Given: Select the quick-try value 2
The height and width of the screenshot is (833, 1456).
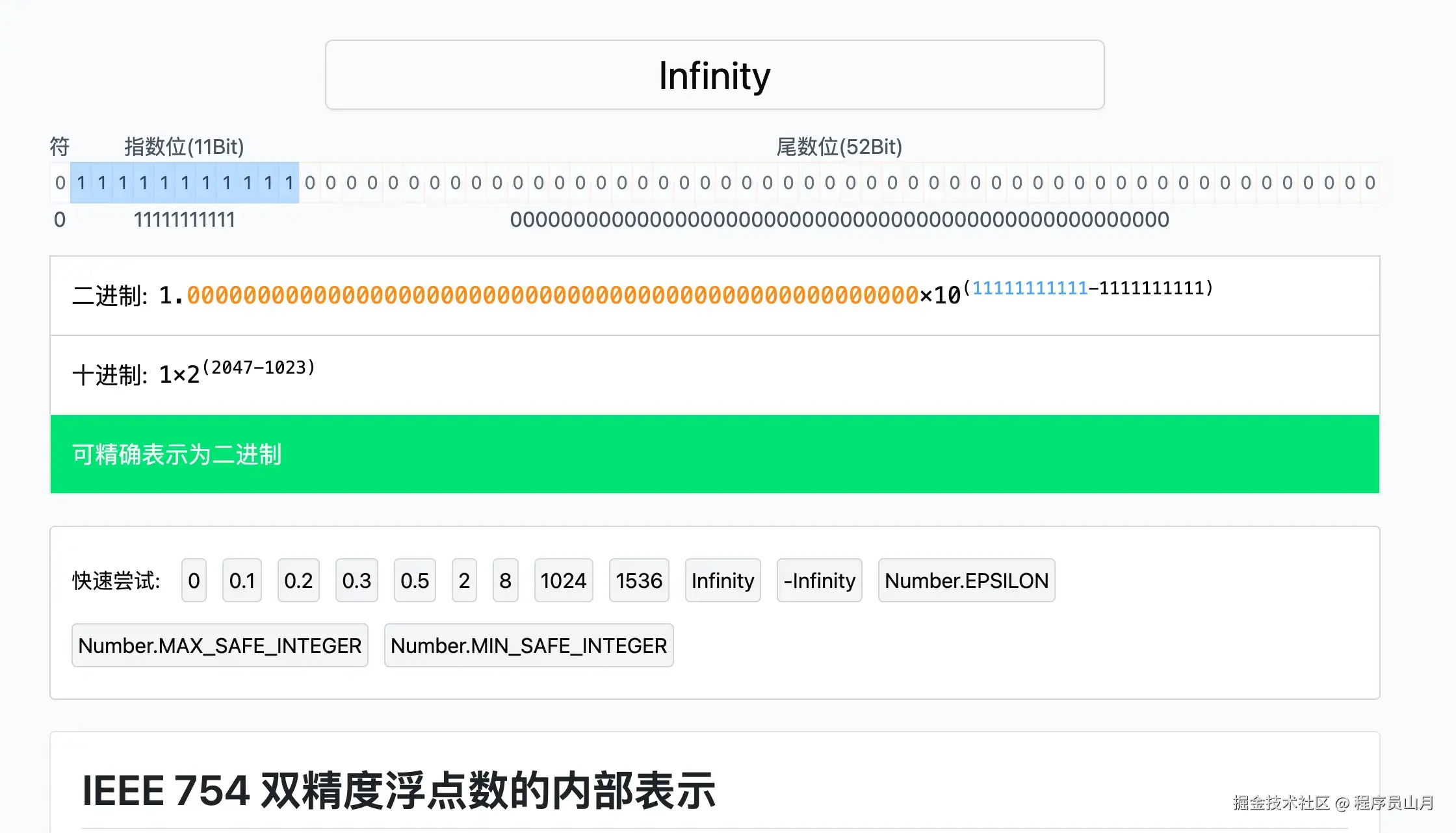Looking at the screenshot, I should tap(463, 580).
